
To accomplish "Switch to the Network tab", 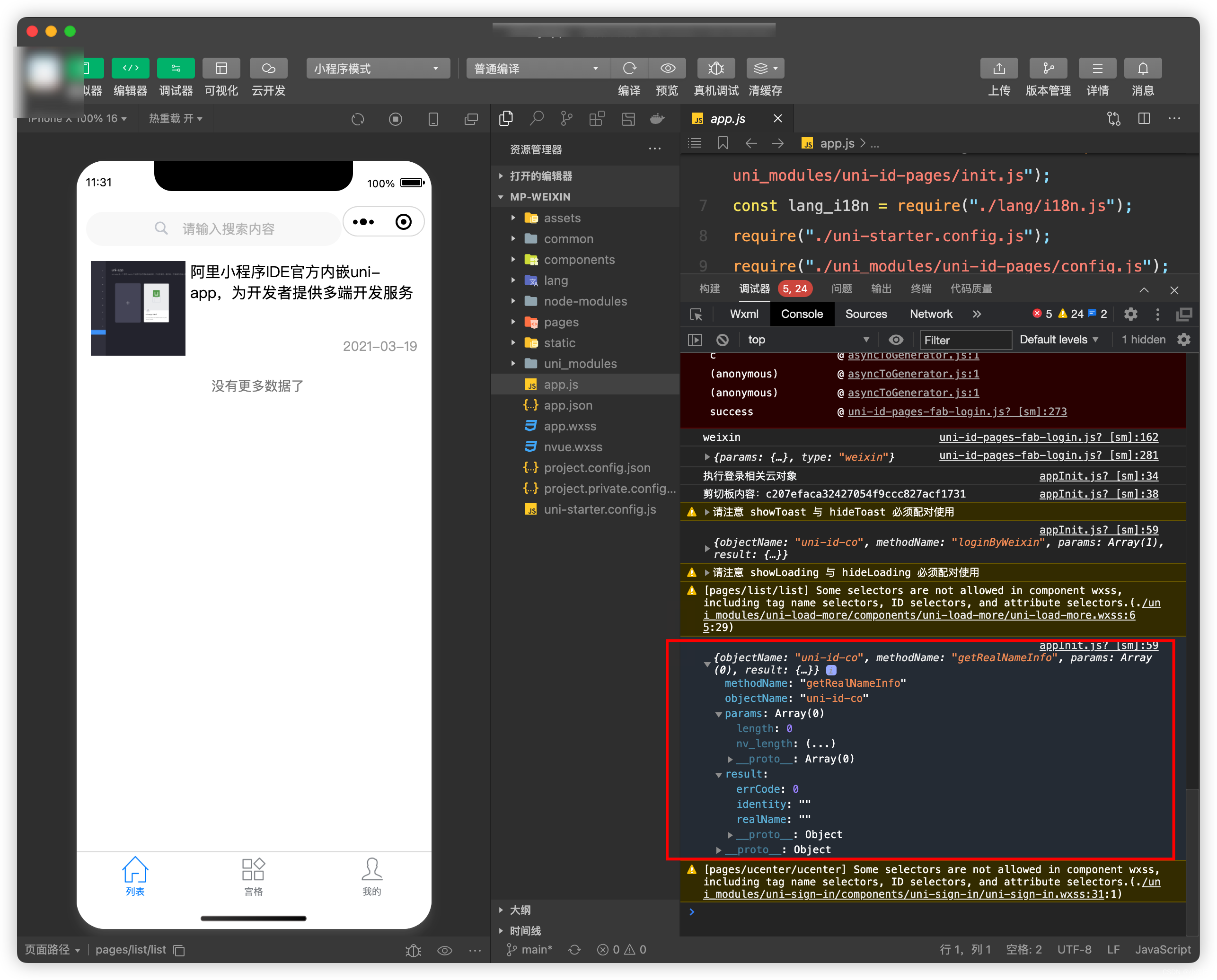I will coord(931,314).
